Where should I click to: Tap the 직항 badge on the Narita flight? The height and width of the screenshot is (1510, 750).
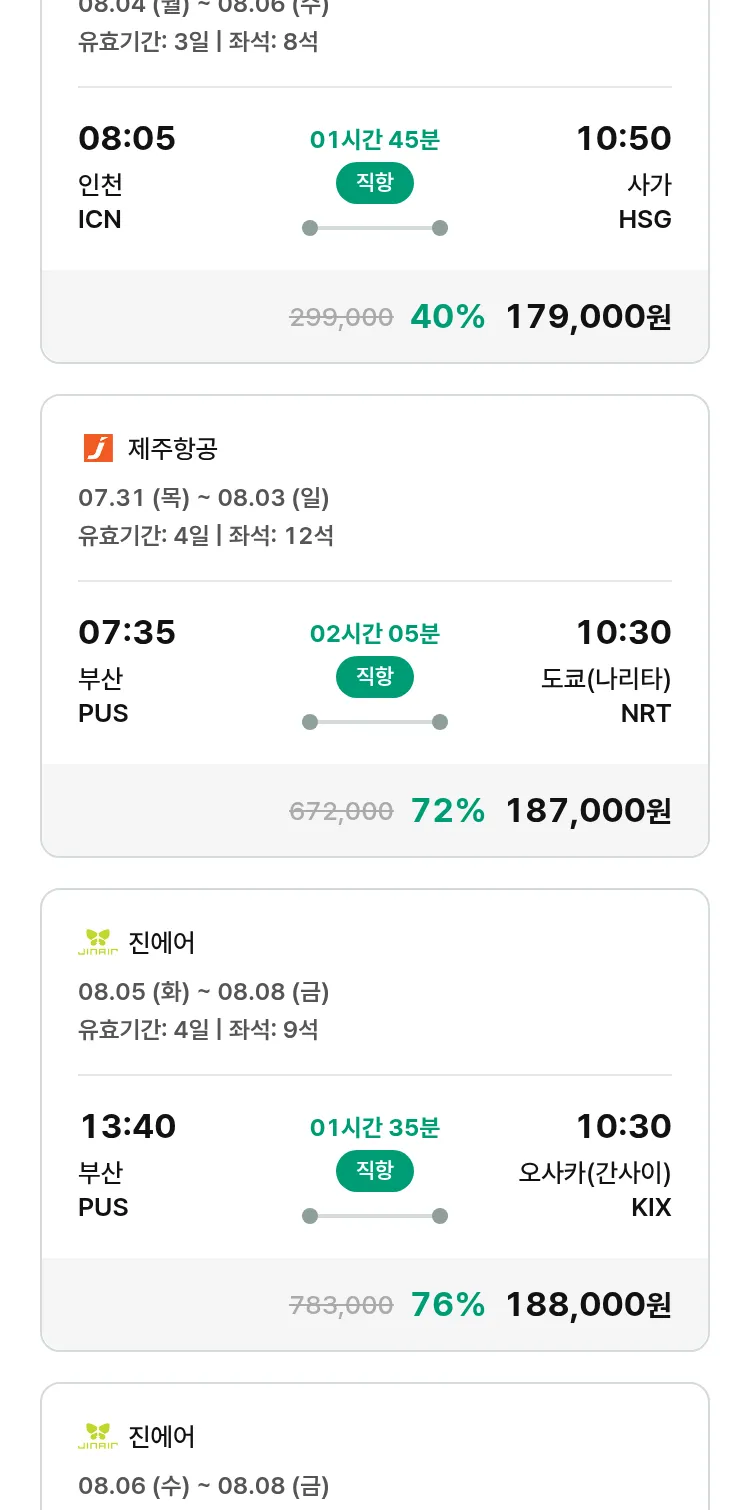(374, 677)
